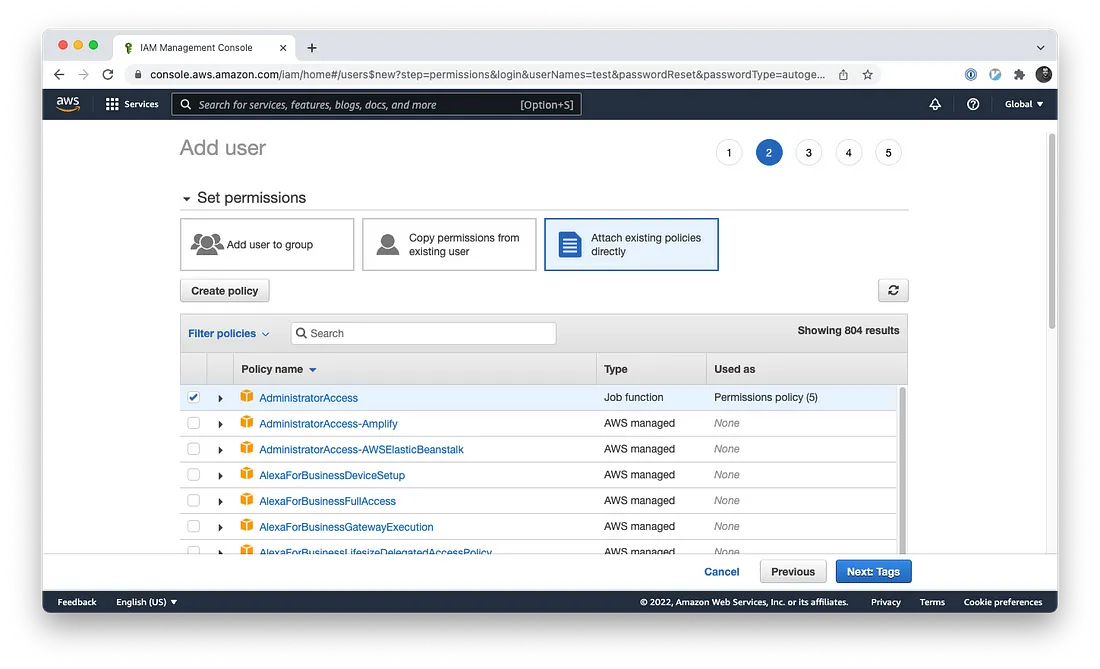Check the AlexaForBusinessFullAccess checkbox
1100x669 pixels.
click(194, 501)
